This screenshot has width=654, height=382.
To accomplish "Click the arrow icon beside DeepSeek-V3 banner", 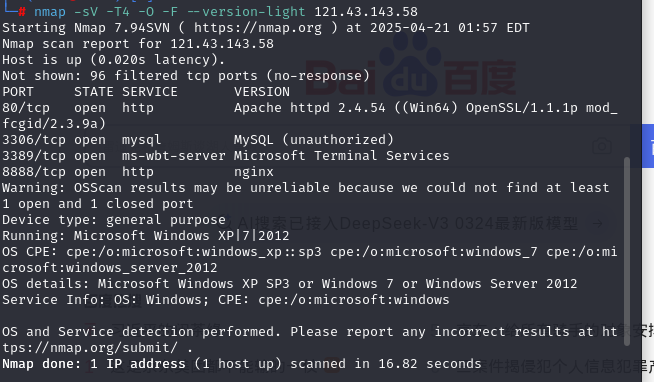I will (597, 224).
